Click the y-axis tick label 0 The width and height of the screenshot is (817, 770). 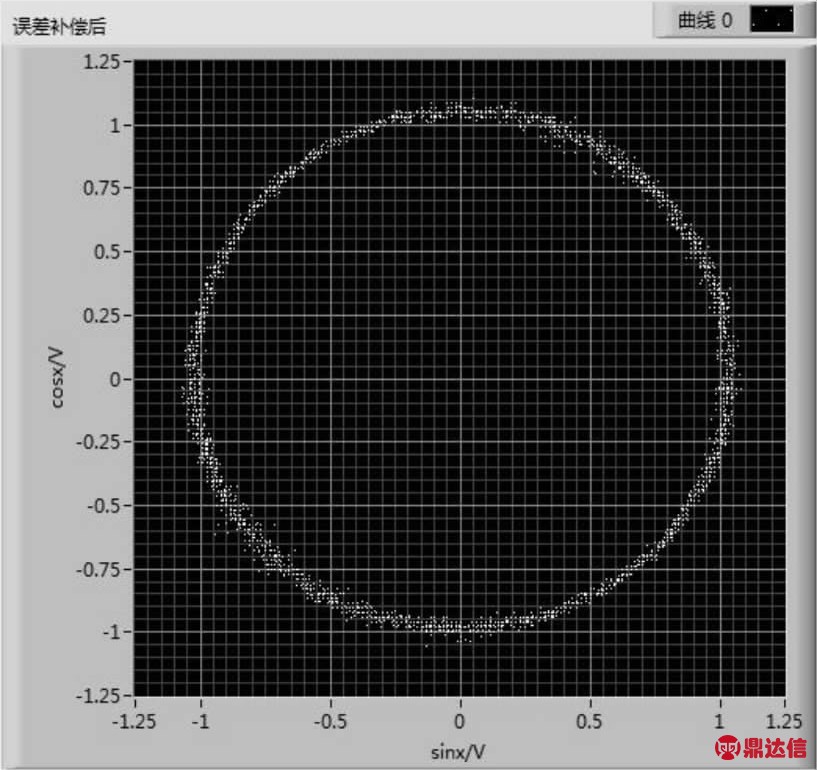pyautogui.click(x=115, y=380)
